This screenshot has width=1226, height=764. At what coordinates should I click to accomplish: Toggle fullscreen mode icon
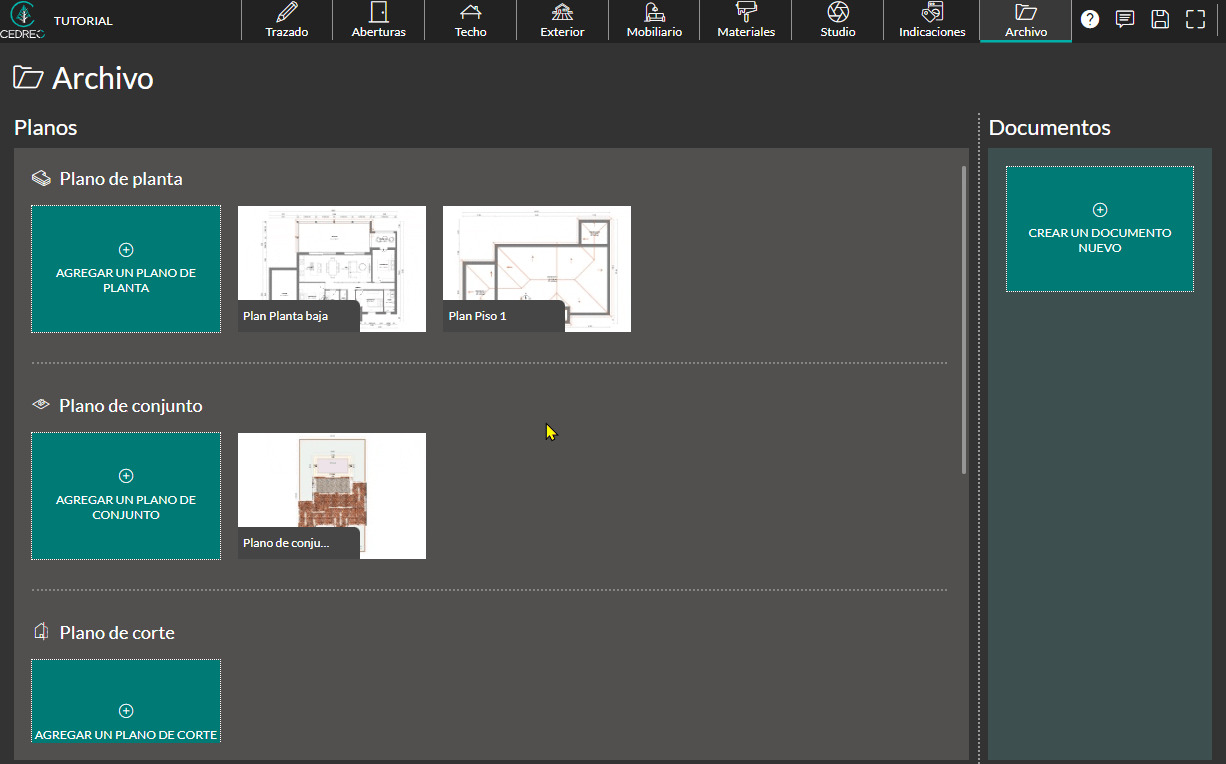(x=1195, y=19)
